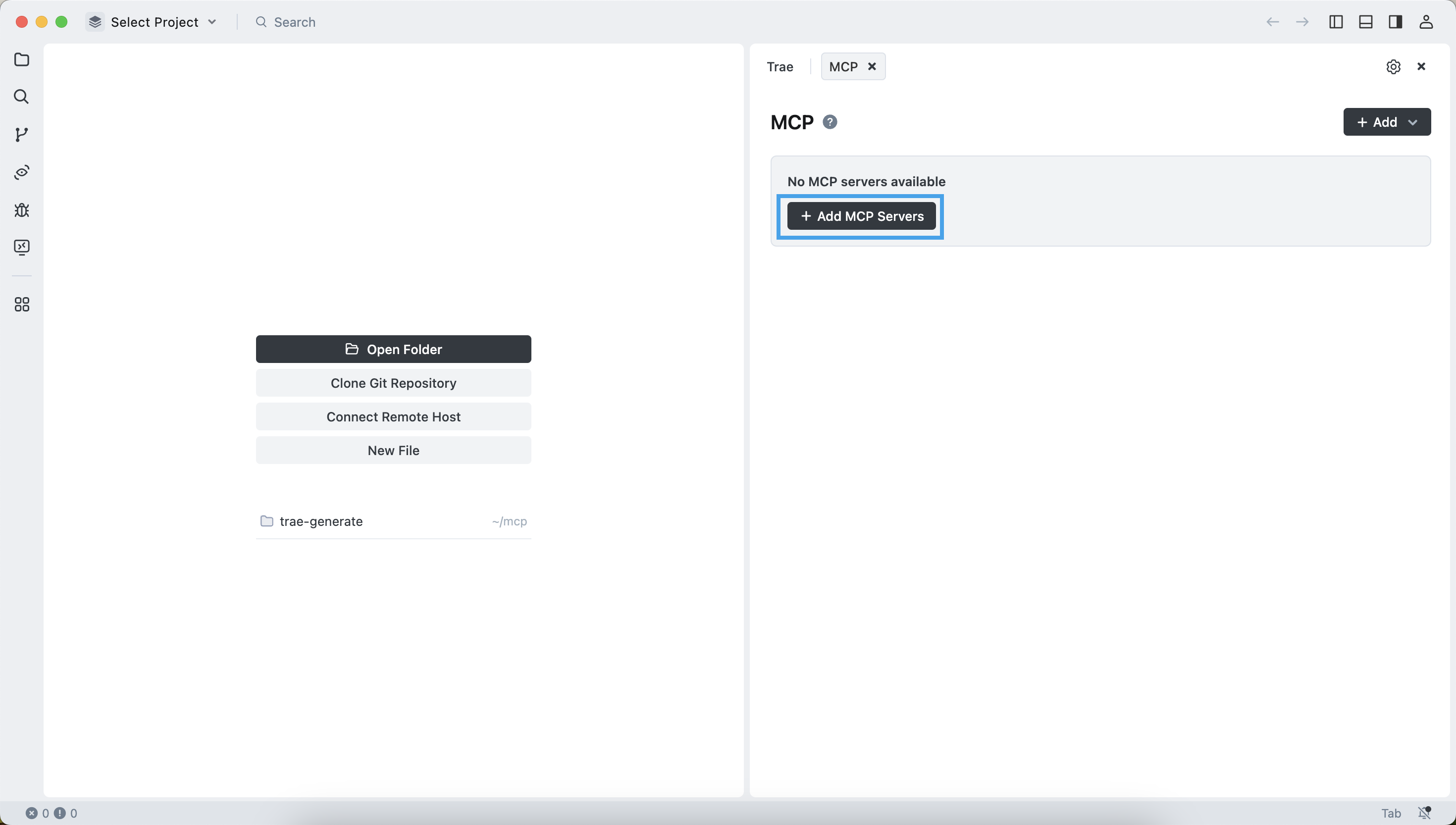Click the Clone Git Repository button
The height and width of the screenshot is (825, 1456).
point(393,383)
